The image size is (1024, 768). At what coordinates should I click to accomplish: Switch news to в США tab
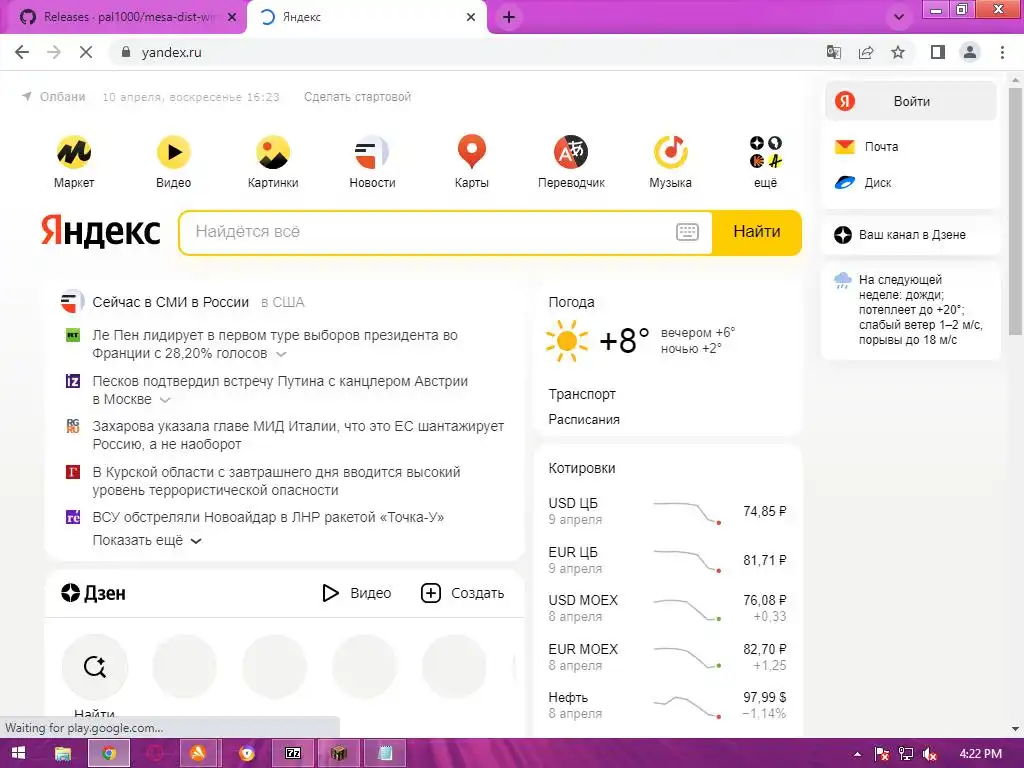coord(282,302)
